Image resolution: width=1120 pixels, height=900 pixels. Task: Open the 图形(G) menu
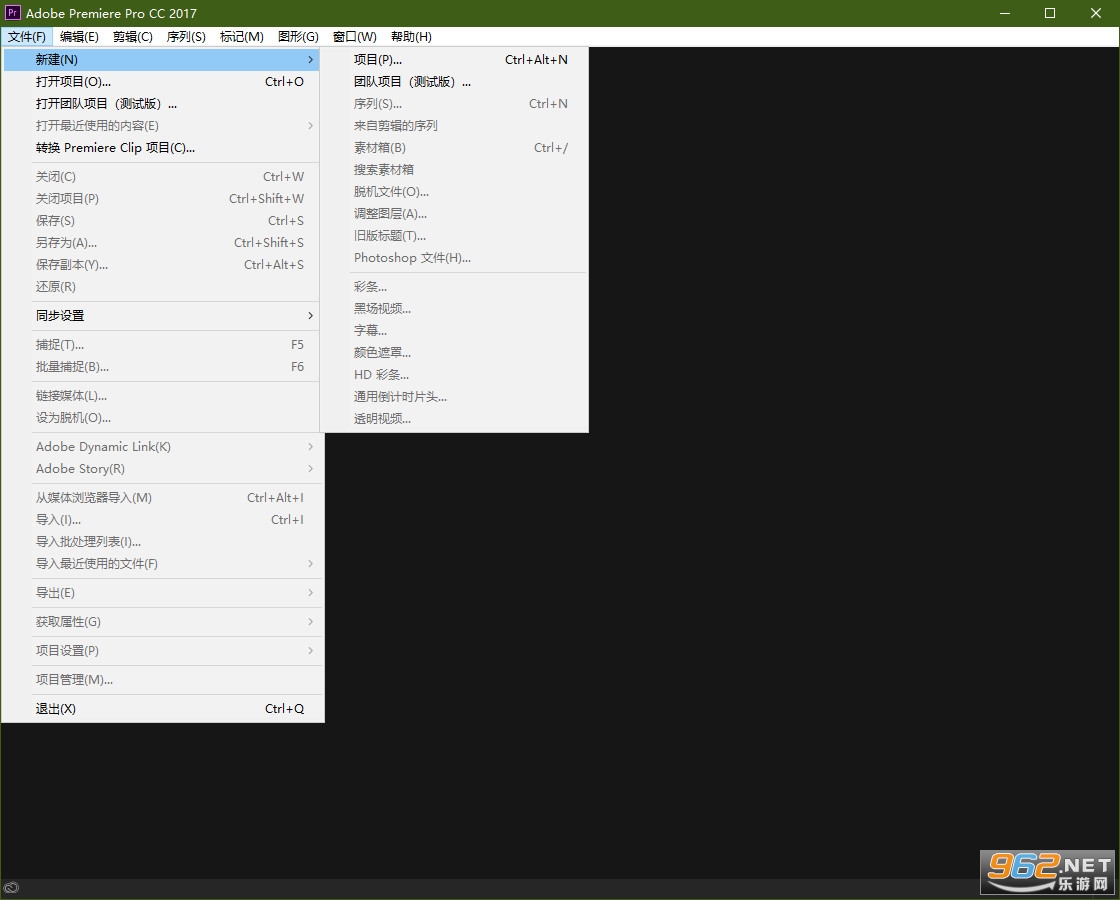click(298, 36)
